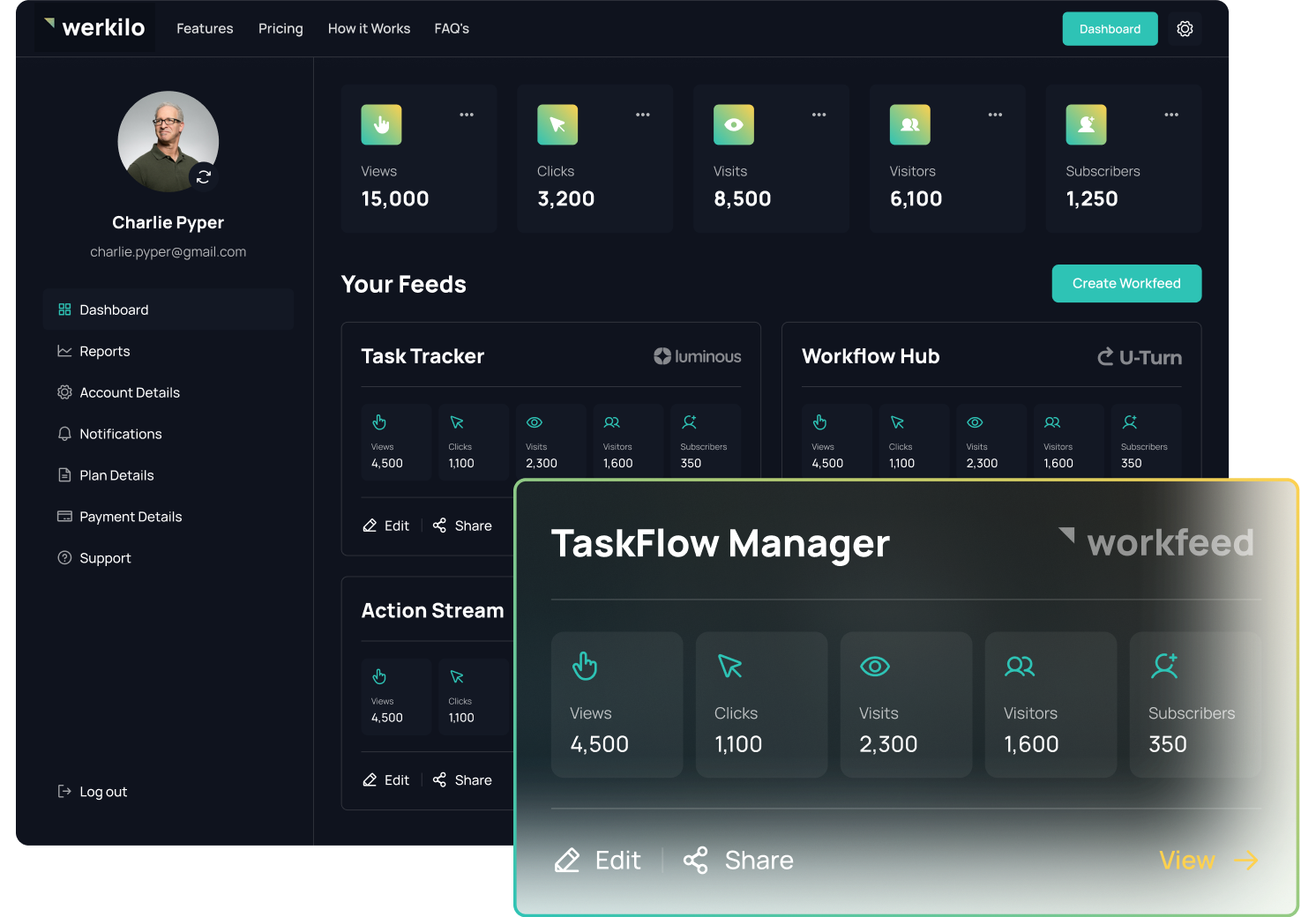Click the yellow View link
The image size is (1316, 917).
pyautogui.click(x=1208, y=861)
